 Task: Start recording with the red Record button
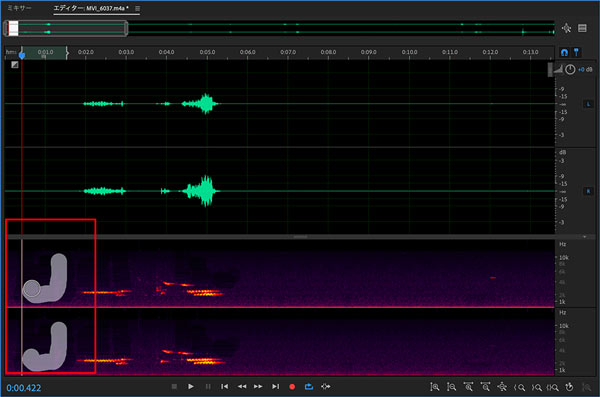(x=292, y=387)
